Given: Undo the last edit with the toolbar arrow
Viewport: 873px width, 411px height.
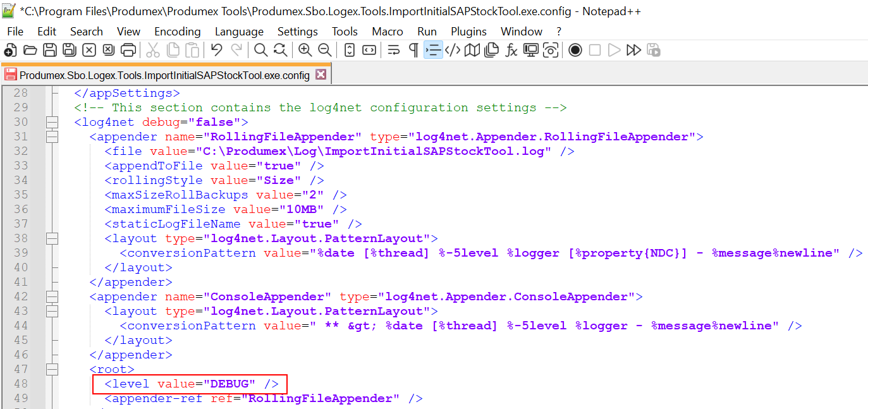Looking at the screenshot, I should click(x=217, y=51).
